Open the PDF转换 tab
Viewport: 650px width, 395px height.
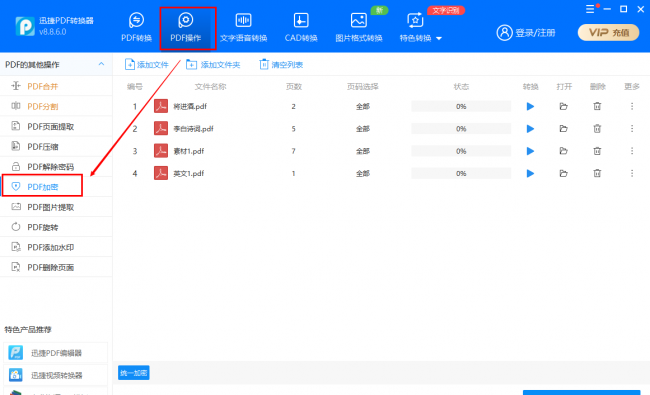pos(136,27)
